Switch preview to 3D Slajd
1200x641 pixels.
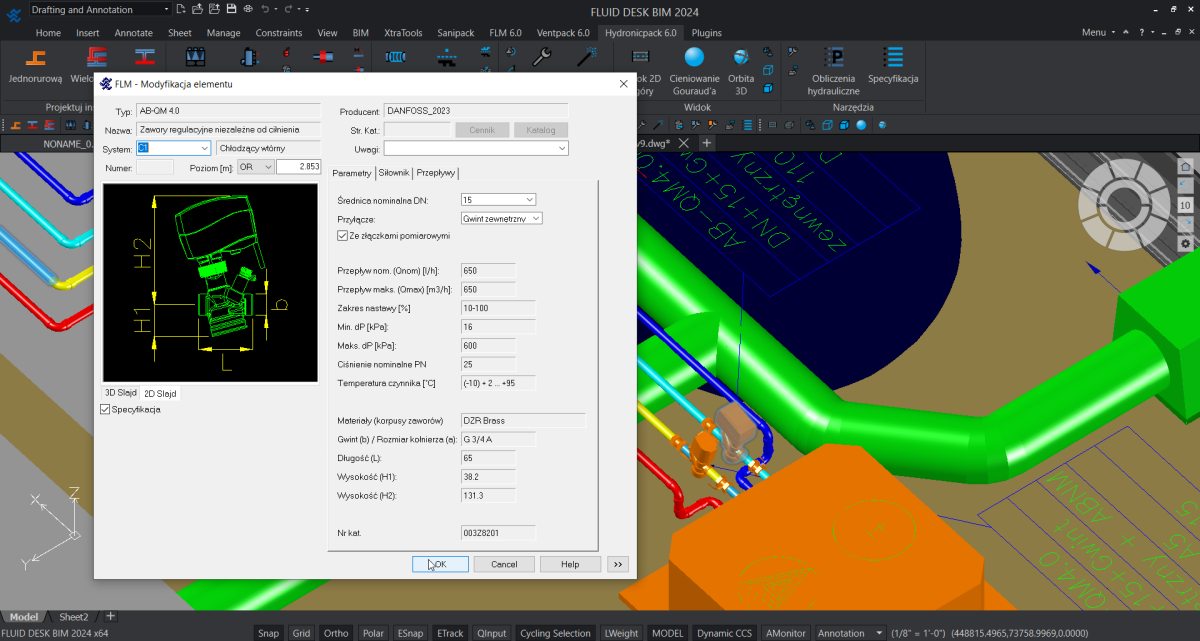tap(120, 393)
